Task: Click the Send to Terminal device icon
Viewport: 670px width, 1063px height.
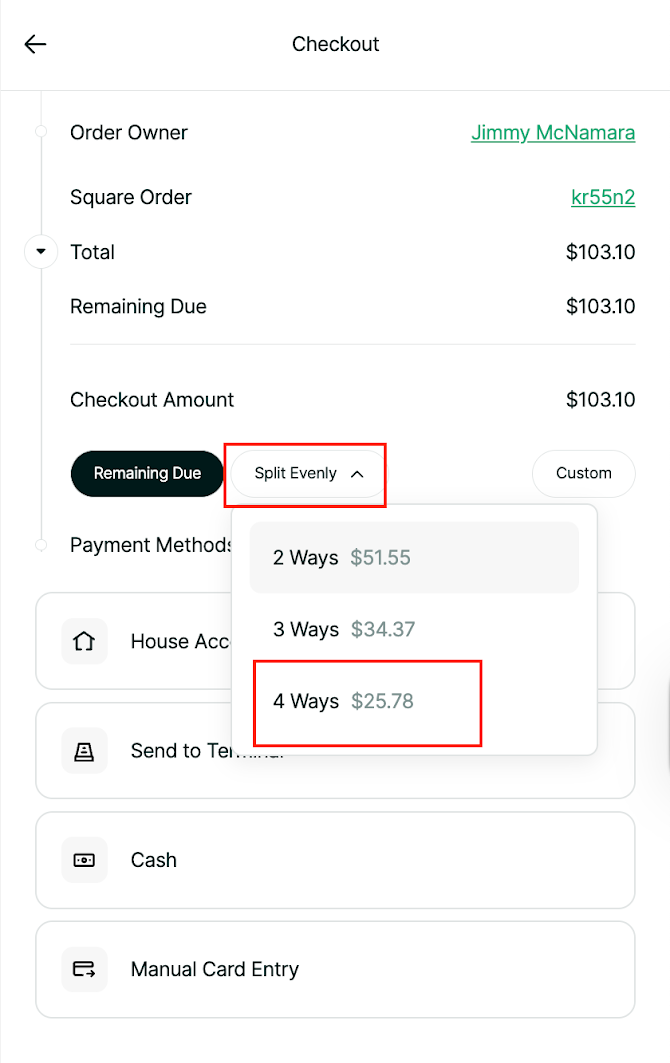Action: point(84,751)
